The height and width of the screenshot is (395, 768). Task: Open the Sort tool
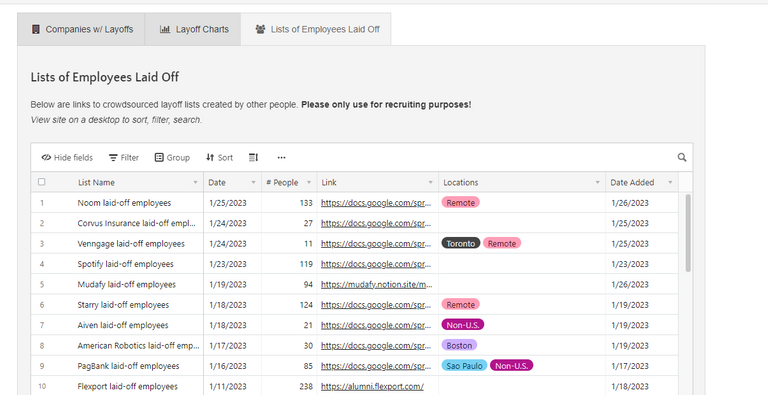[x=219, y=157]
